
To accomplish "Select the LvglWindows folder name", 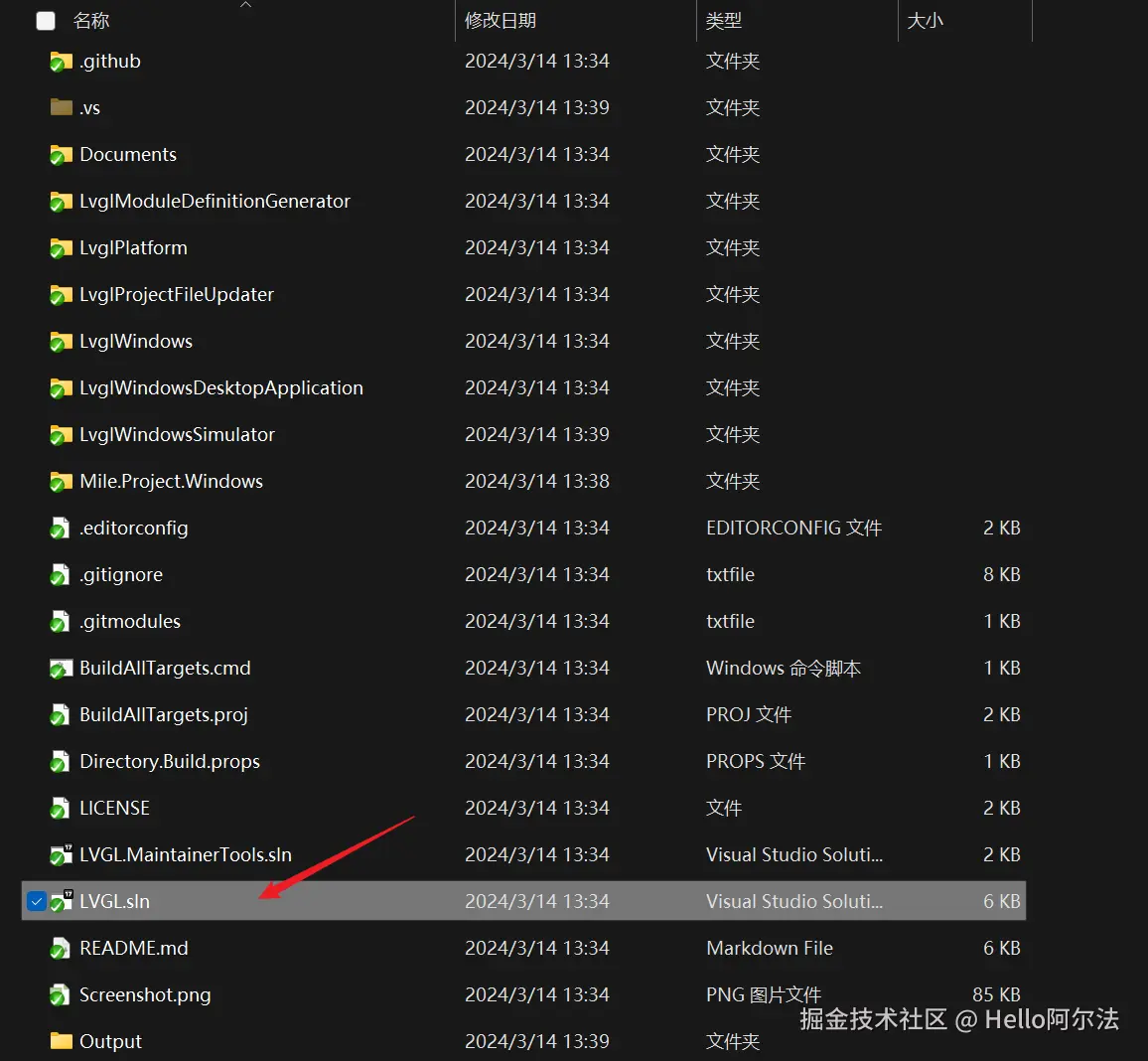I will click(136, 341).
